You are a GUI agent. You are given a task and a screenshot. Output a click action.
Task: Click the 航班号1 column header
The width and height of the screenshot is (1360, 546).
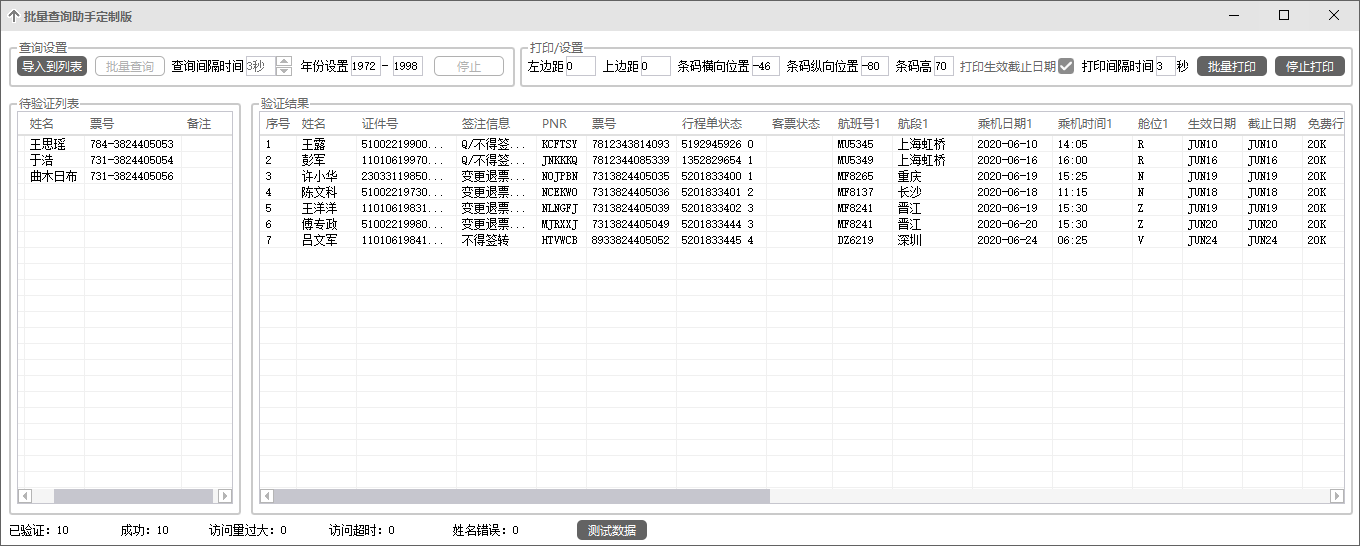(x=858, y=124)
